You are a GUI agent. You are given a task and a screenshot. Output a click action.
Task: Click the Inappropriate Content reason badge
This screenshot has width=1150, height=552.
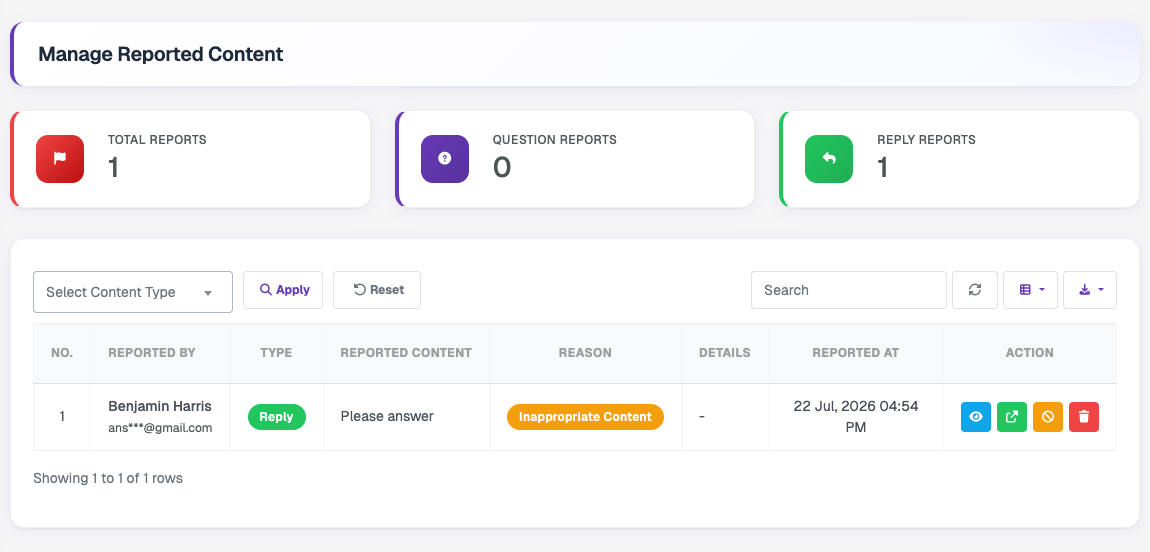[585, 416]
